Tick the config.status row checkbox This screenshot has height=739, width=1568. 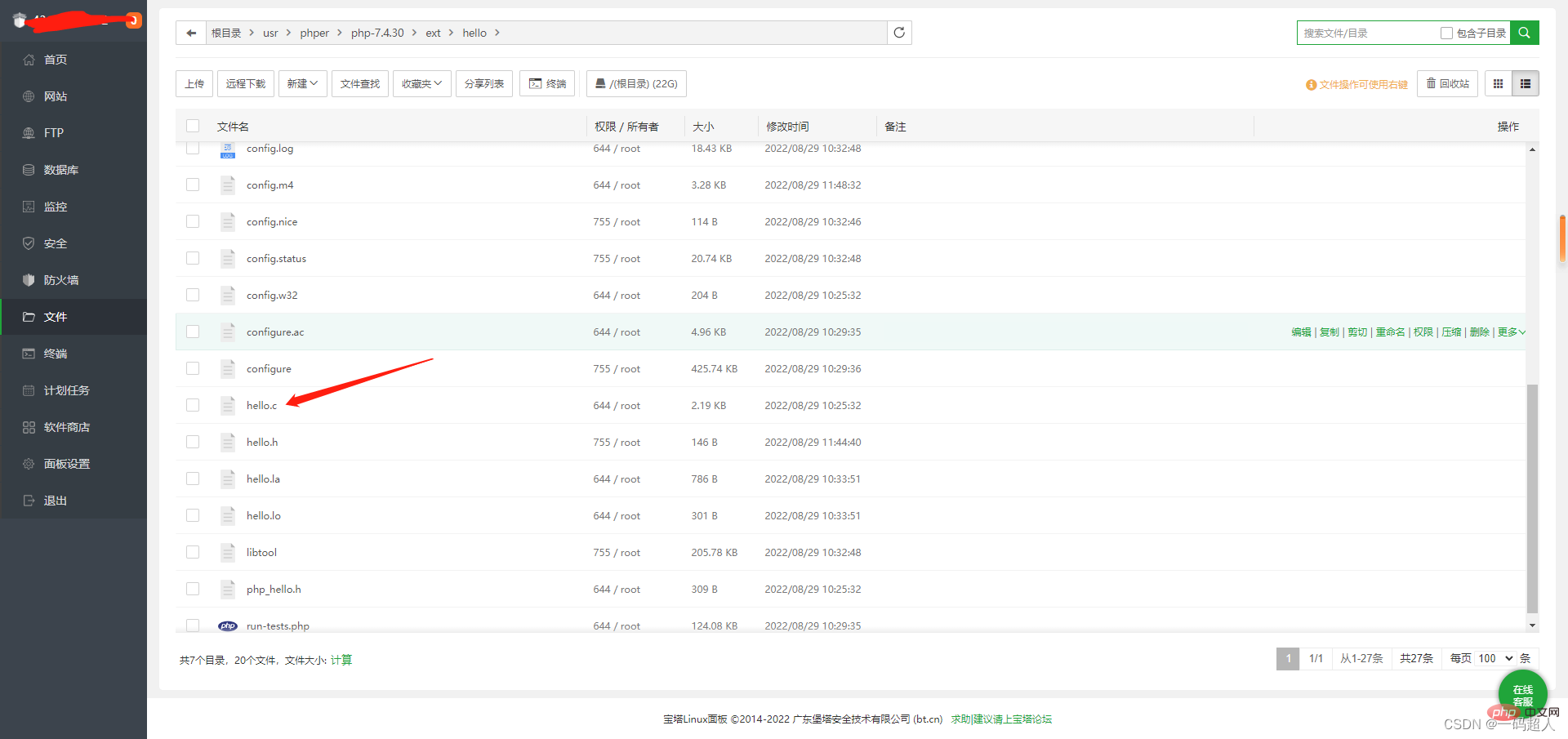(193, 258)
